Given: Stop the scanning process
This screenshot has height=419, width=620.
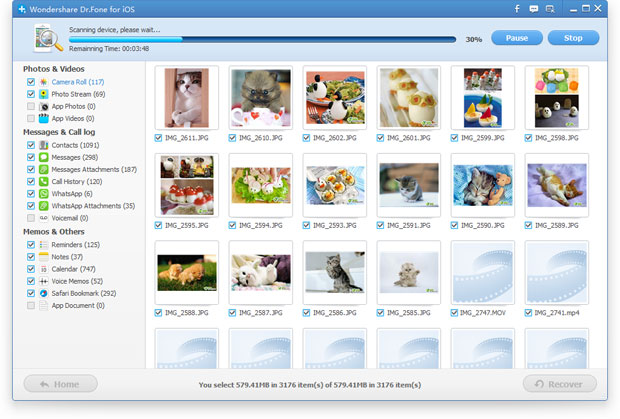Looking at the screenshot, I should tap(573, 38).
